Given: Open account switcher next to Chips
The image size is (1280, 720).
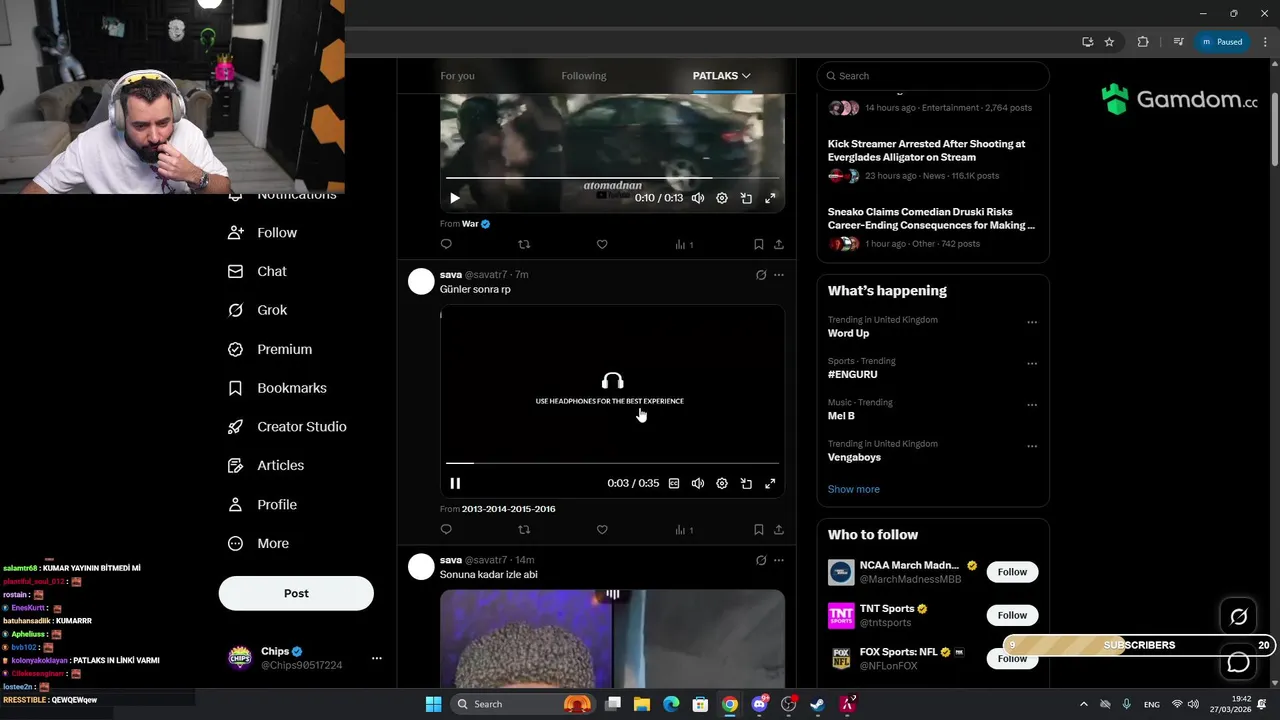Looking at the screenshot, I should [x=376, y=658].
